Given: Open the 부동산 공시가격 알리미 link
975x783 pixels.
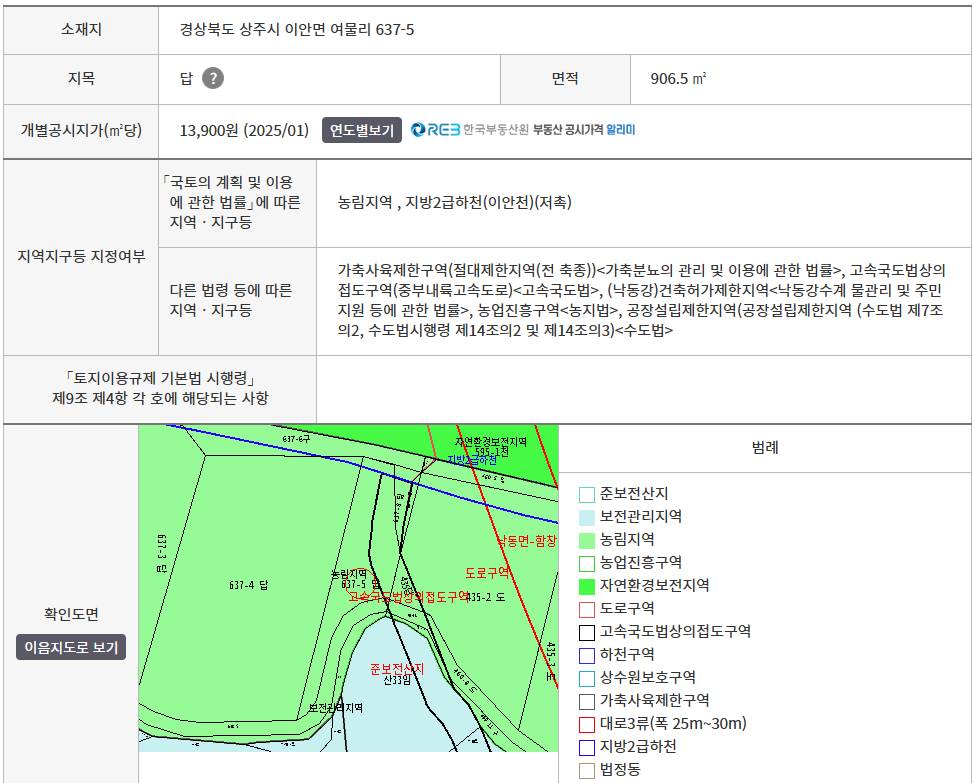Looking at the screenshot, I should click(584, 129).
